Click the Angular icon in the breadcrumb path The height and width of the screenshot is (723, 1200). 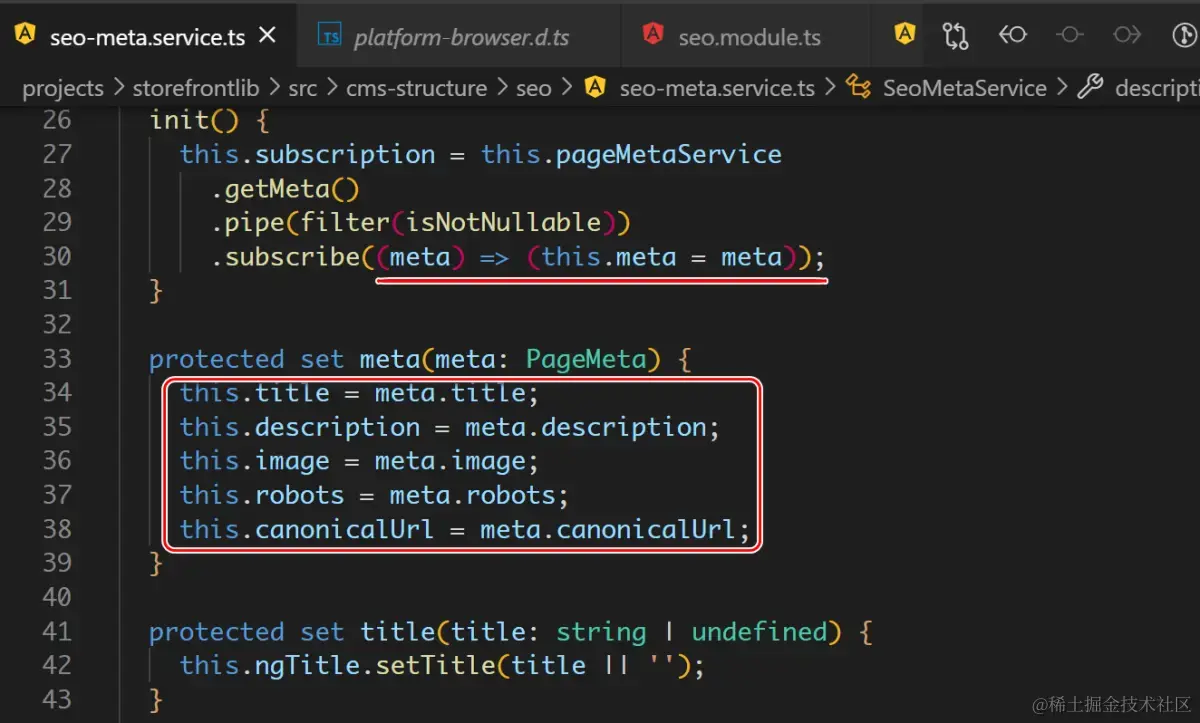[595, 87]
